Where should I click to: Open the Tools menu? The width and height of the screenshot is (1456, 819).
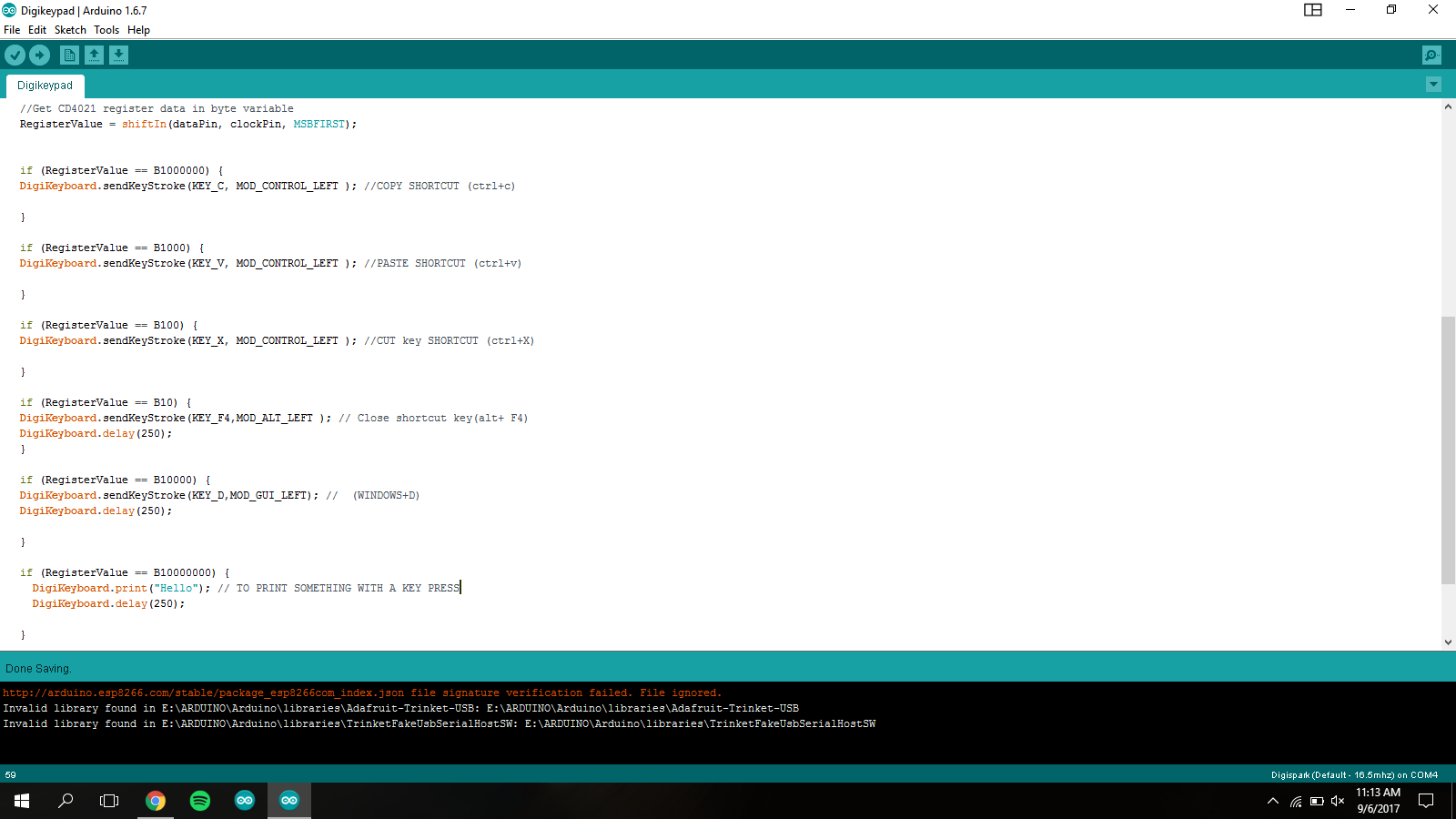[106, 30]
